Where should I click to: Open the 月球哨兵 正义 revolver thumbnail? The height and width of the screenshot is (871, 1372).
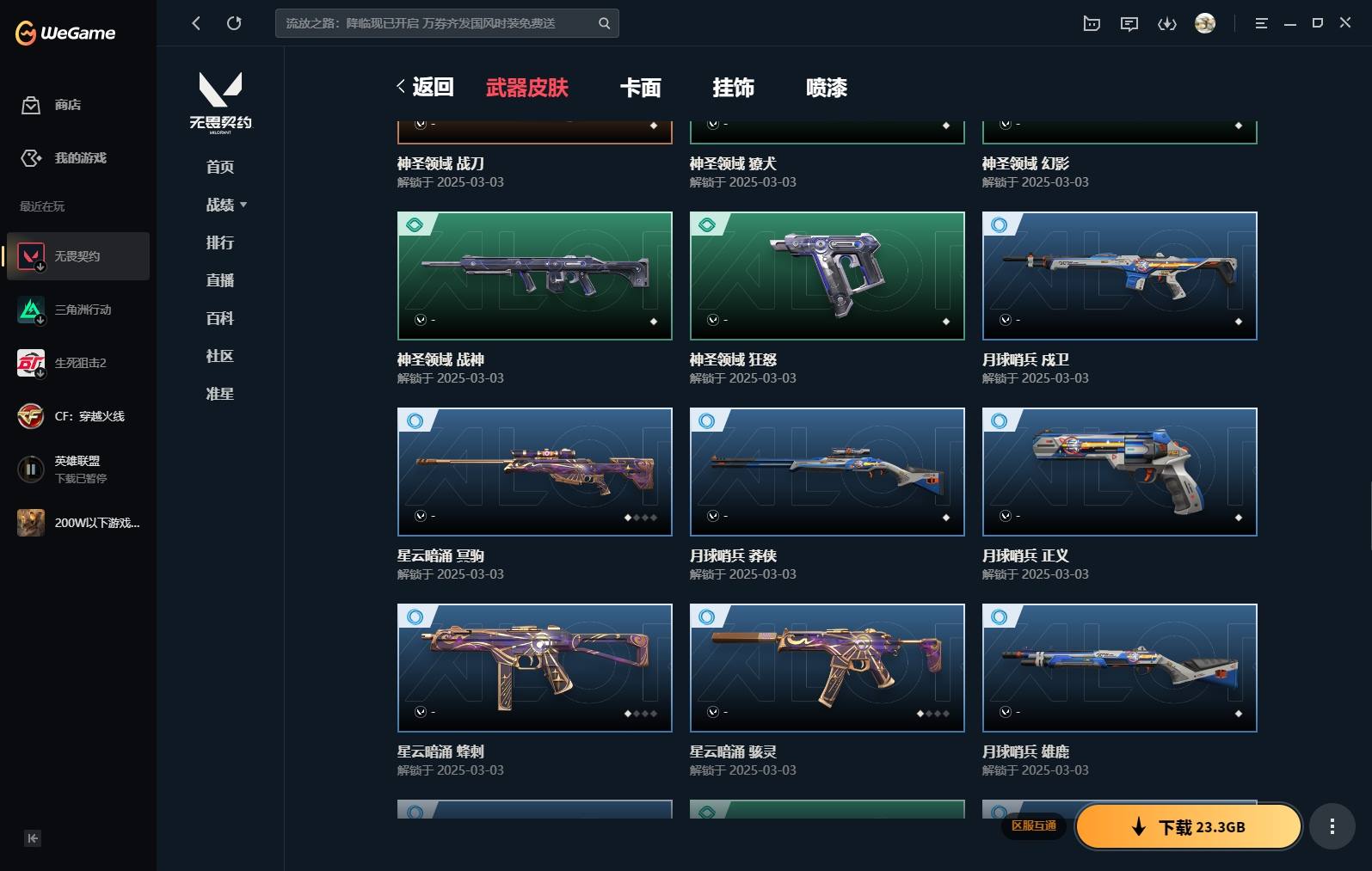click(1119, 471)
